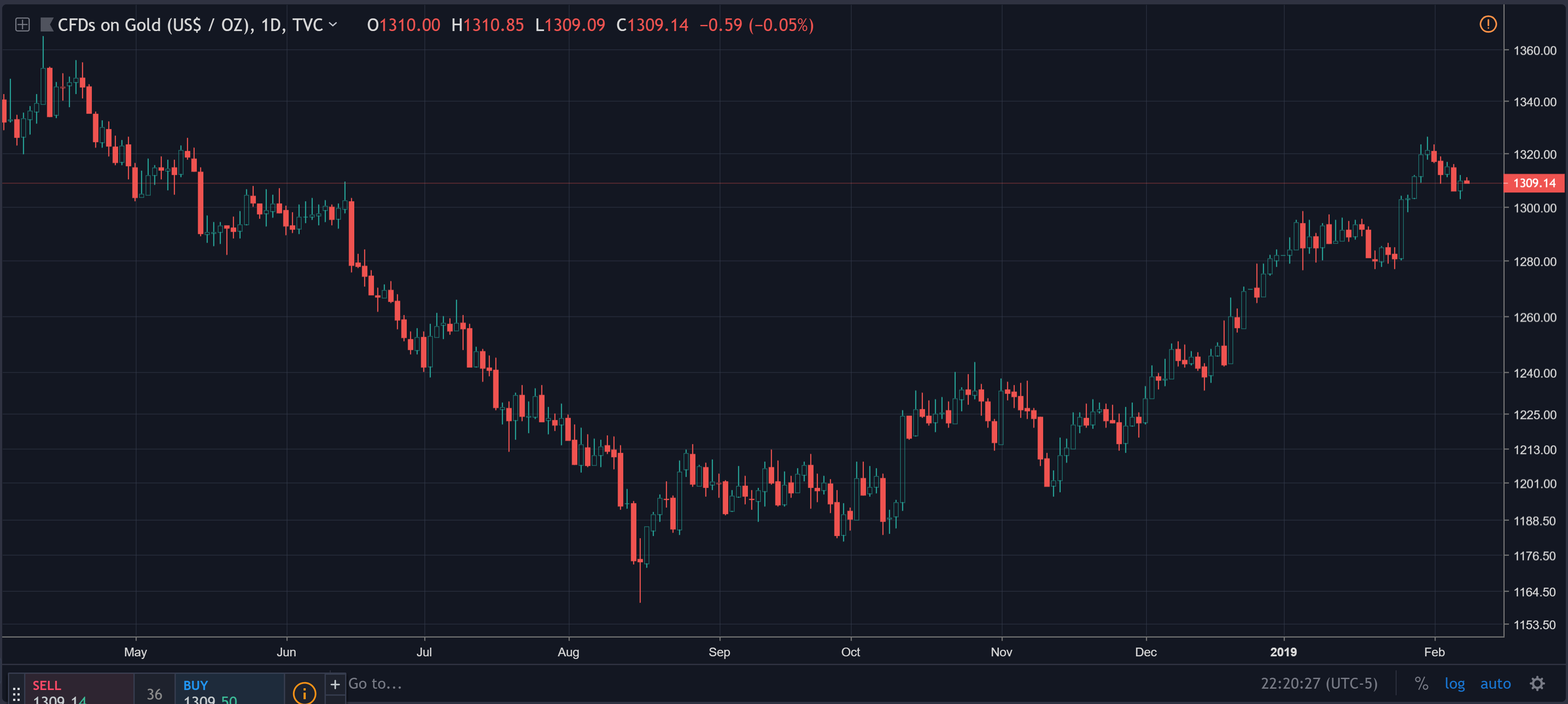Toggle auto scaling with auto control
Image resolution: width=1568 pixels, height=704 pixels.
coord(1495,683)
